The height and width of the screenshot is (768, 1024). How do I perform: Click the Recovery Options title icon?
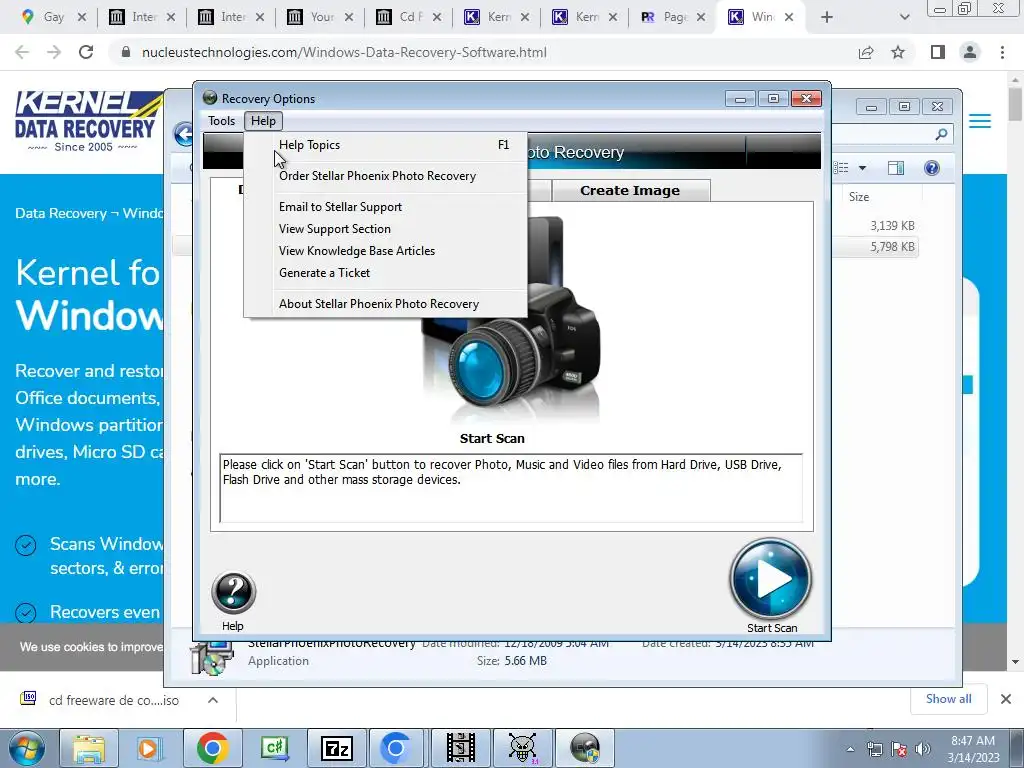tap(210, 98)
